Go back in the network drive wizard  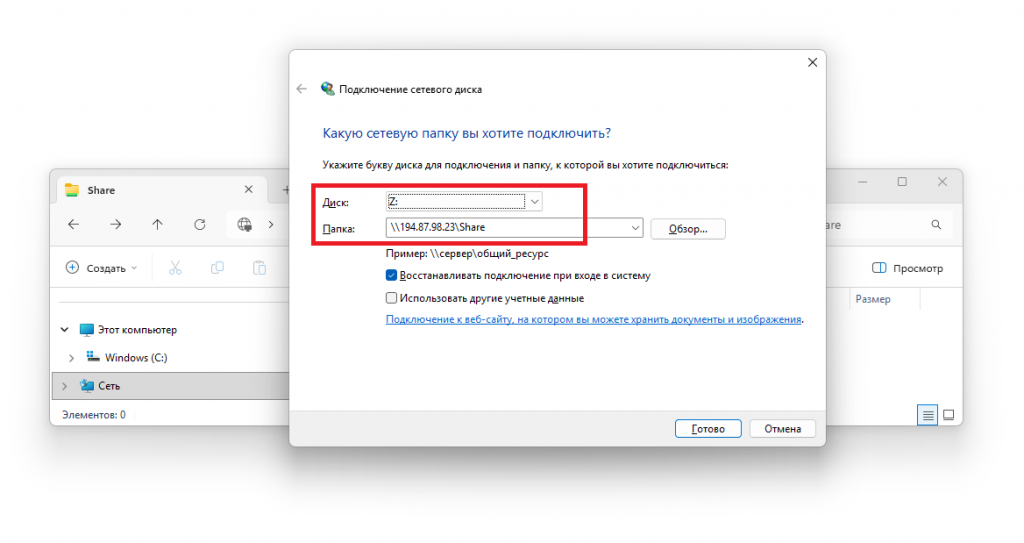(301, 89)
